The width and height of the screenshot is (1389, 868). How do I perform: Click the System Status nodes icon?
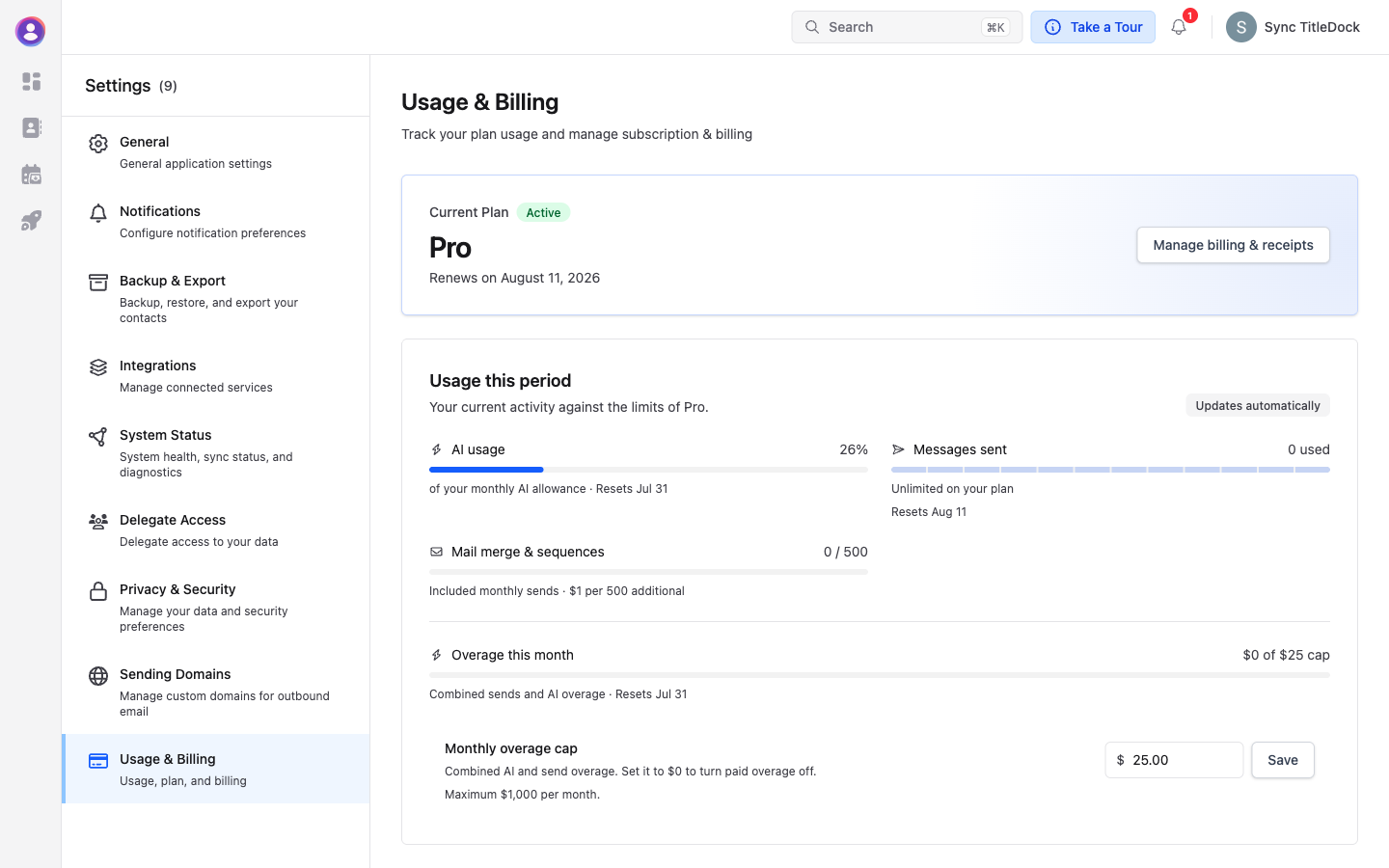click(98, 437)
